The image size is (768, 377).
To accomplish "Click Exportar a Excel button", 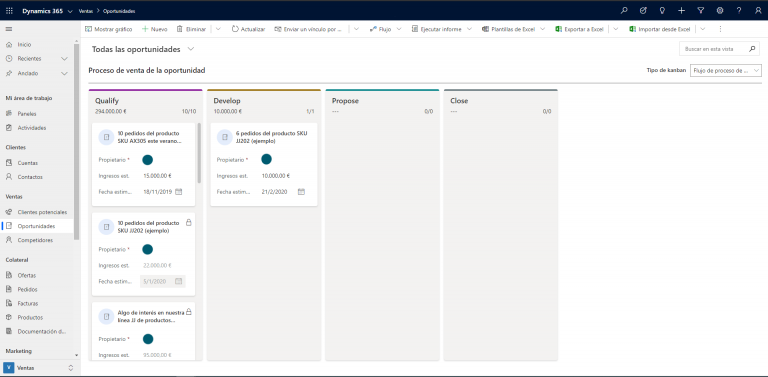I will [x=579, y=29].
